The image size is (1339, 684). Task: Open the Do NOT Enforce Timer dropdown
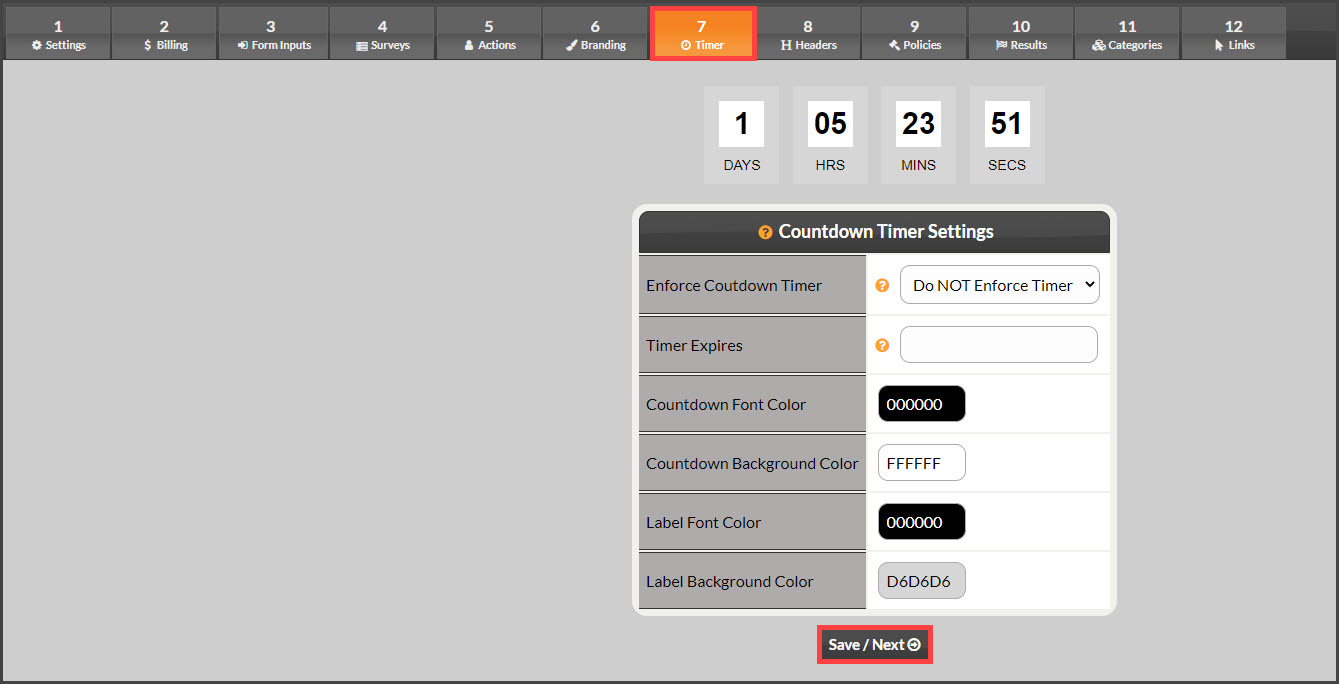(x=999, y=285)
